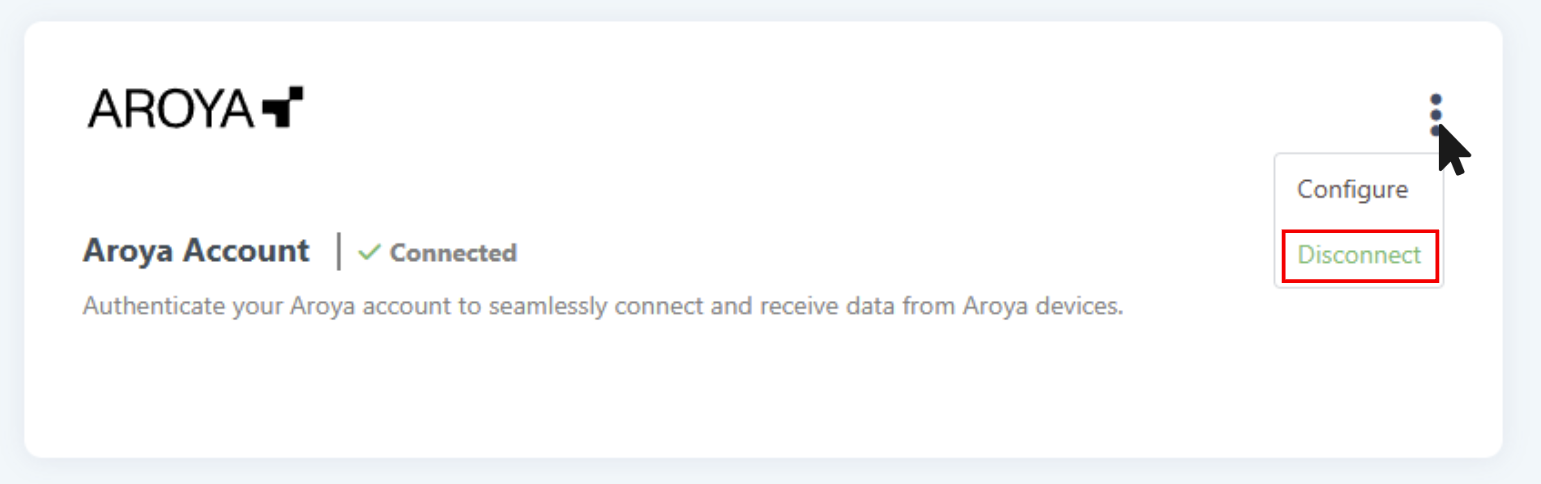Select Configure from the dropdown menu
This screenshot has height=484, width=1541.
(1352, 190)
